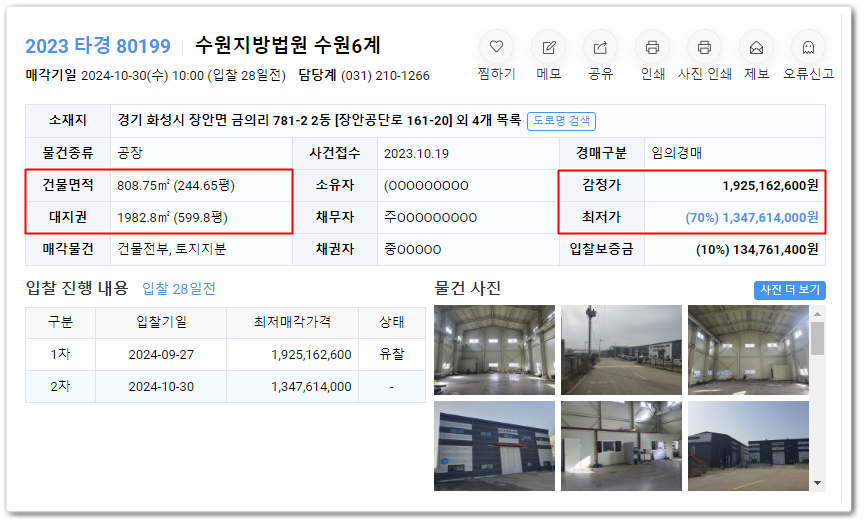
Task: Open first warehouse interior photo thumbnail
Action: click(494, 350)
